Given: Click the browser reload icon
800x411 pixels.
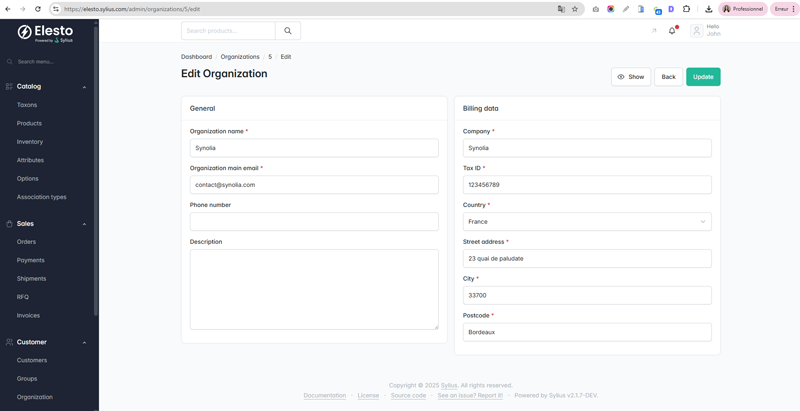Looking at the screenshot, I should [38, 9].
